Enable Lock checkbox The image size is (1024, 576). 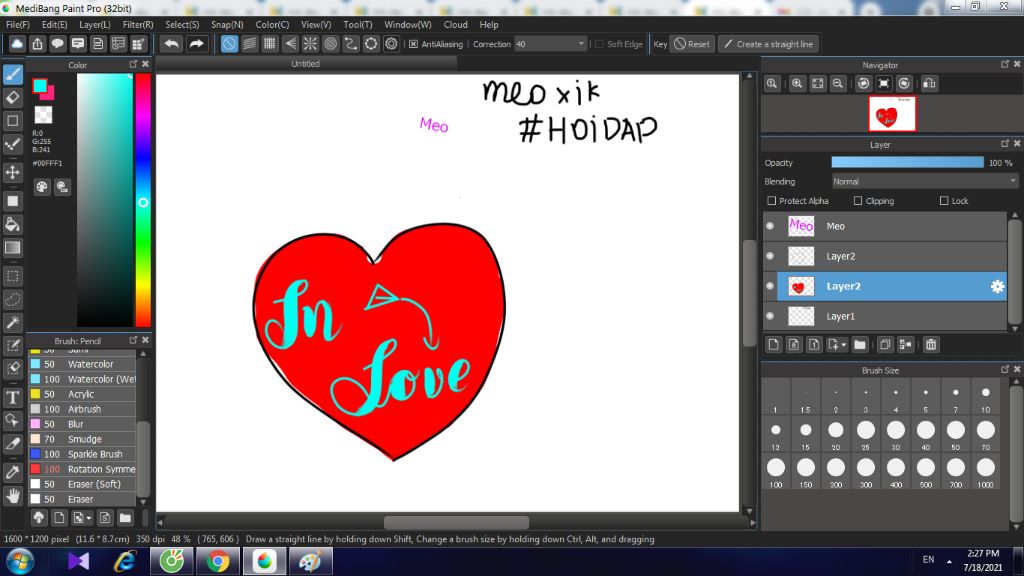944,200
